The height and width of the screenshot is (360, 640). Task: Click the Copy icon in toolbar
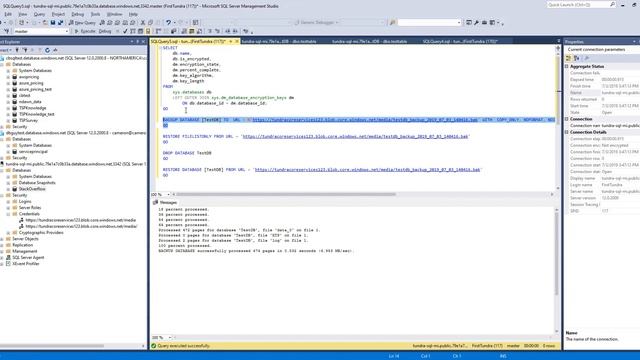pos(150,22)
